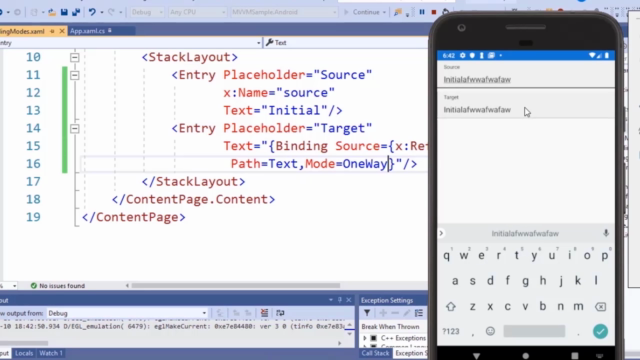This screenshot has height=360, width=640.
Task: Tap the green checkmark done key
Action: [600, 331]
